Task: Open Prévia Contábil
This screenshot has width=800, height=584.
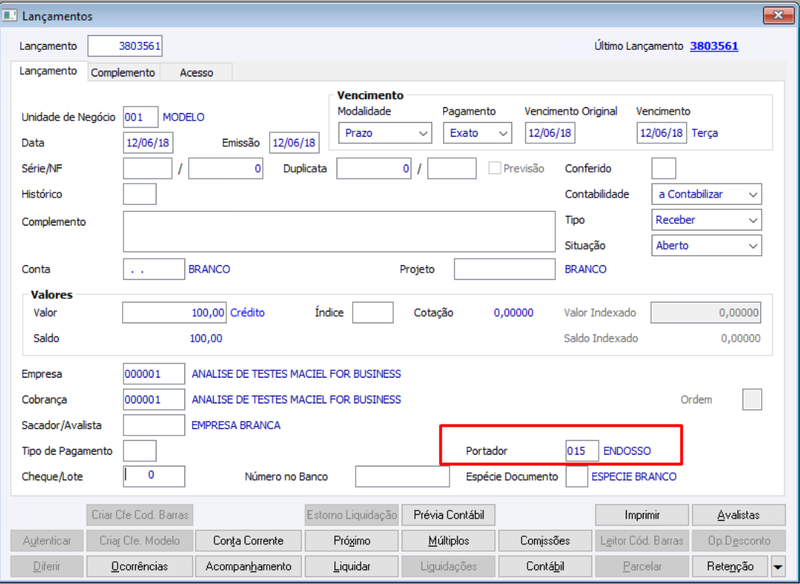Action: tap(448, 515)
